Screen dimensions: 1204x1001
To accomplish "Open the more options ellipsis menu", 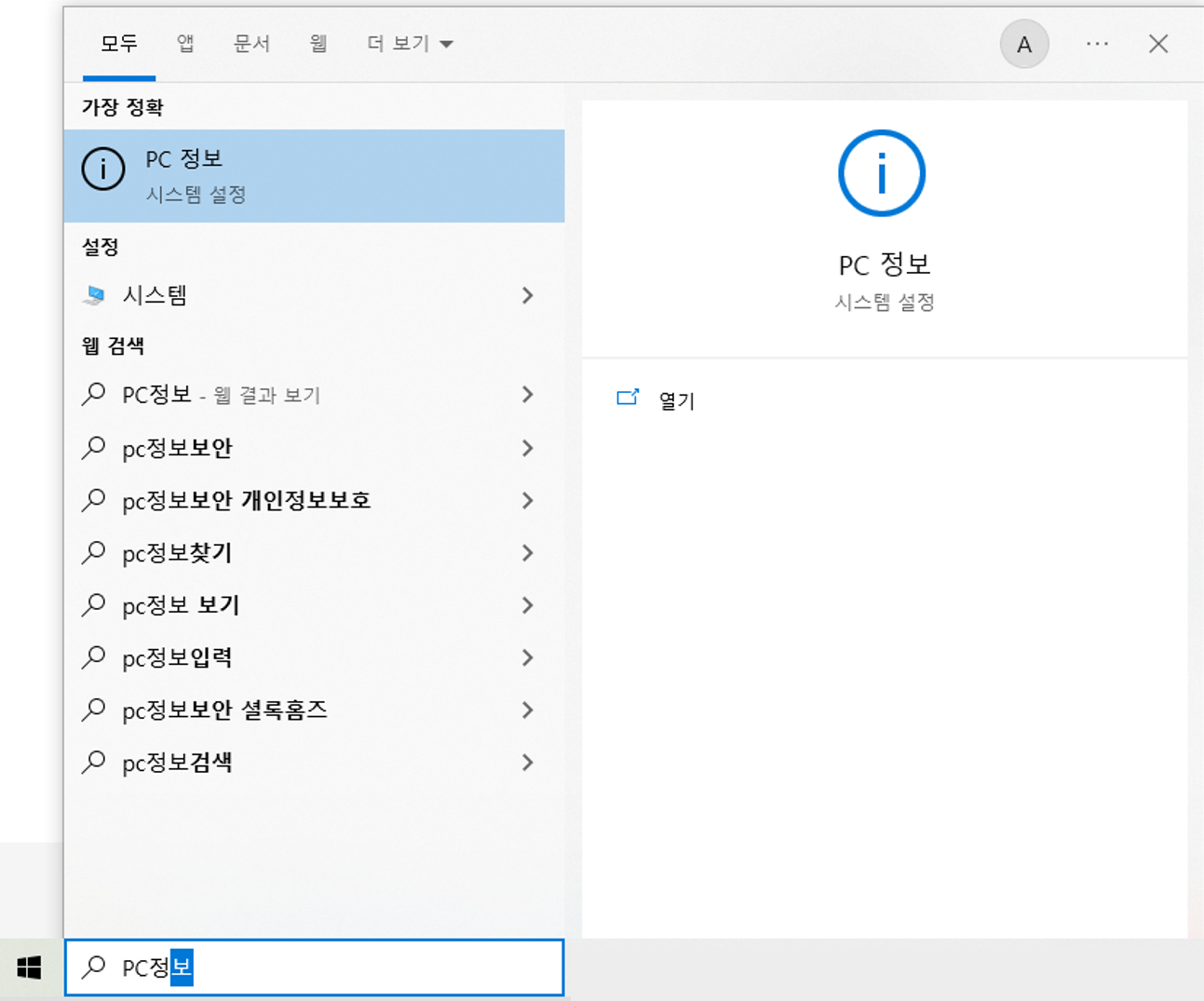I will pos(1096,44).
